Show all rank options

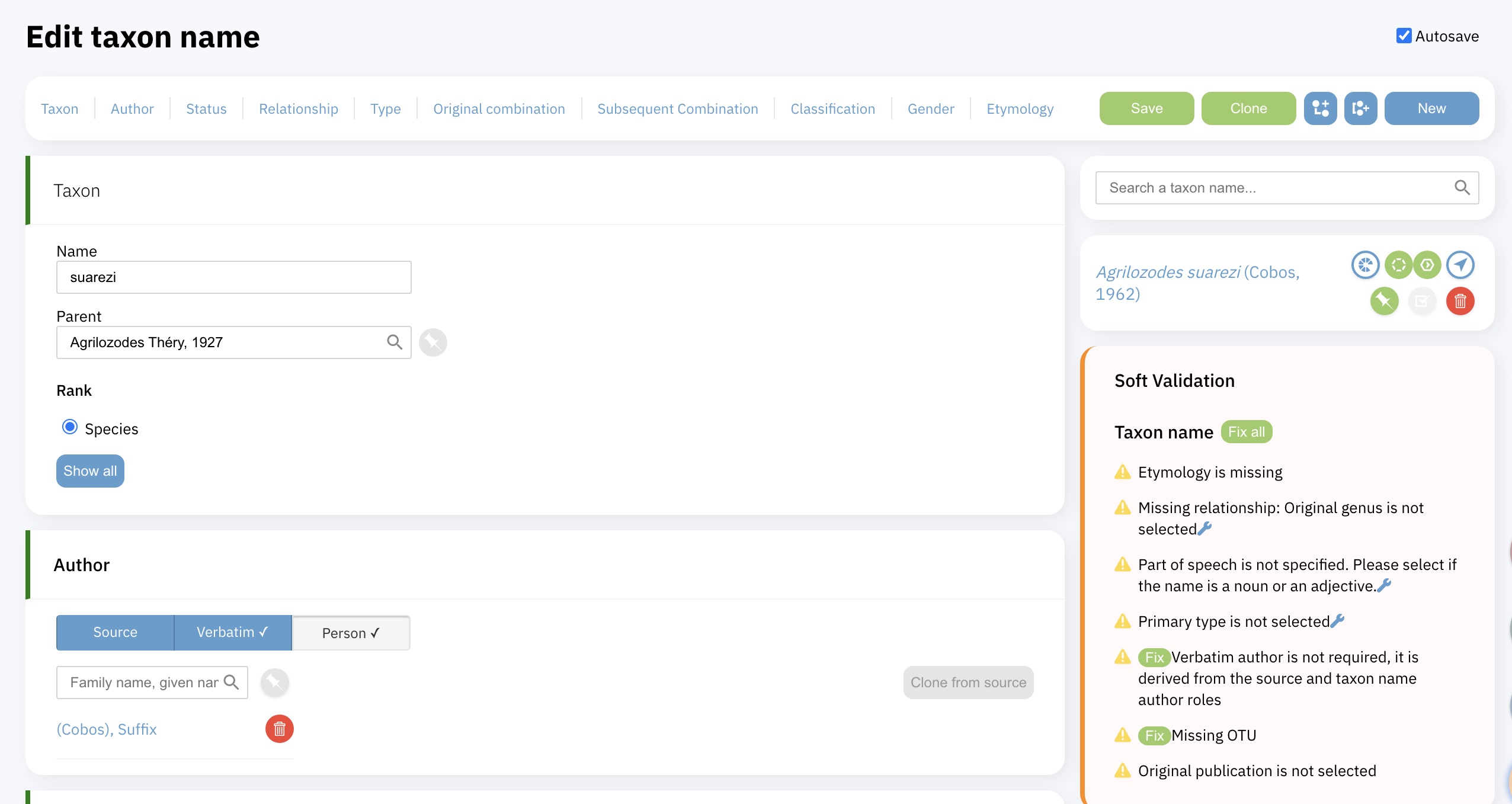click(90, 470)
